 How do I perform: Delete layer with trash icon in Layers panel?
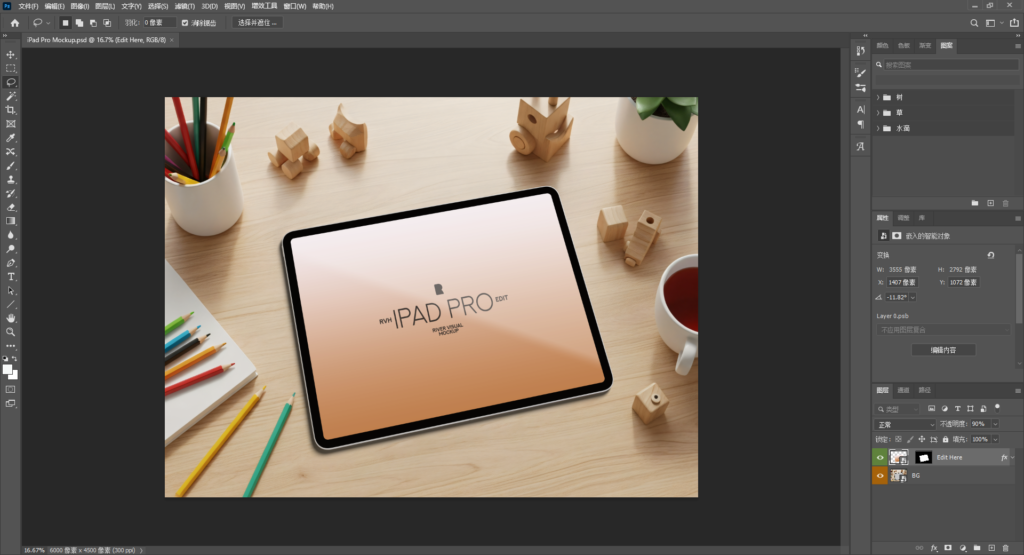(x=1006, y=548)
